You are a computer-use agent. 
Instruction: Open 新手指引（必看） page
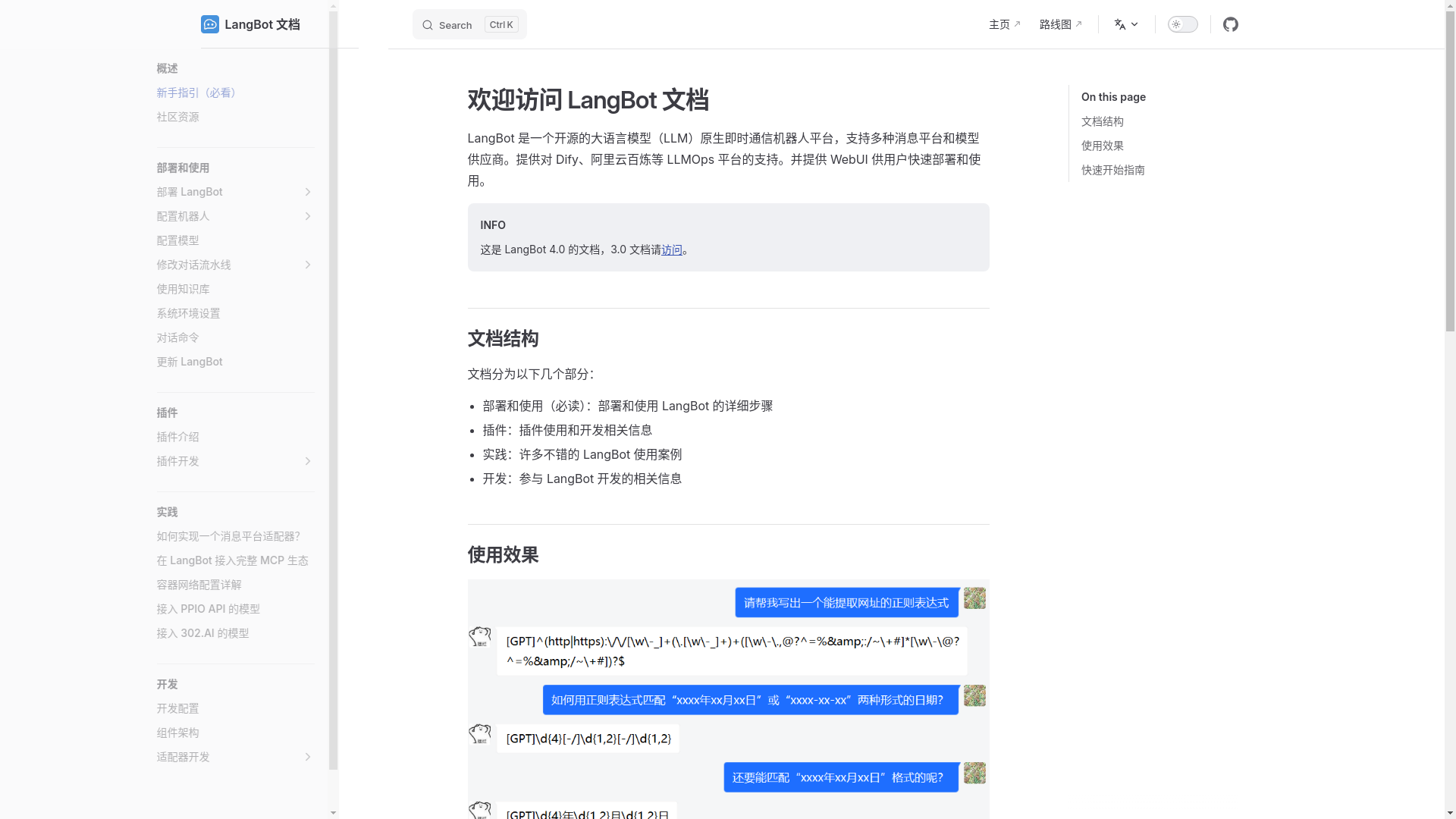(x=199, y=93)
